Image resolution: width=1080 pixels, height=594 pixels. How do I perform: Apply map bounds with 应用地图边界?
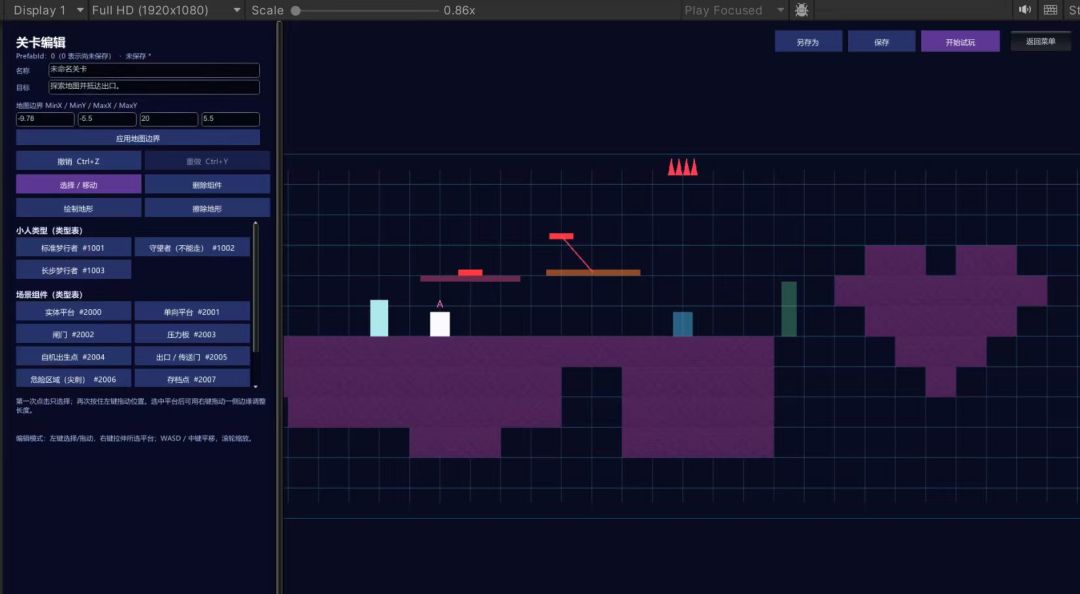coord(138,138)
